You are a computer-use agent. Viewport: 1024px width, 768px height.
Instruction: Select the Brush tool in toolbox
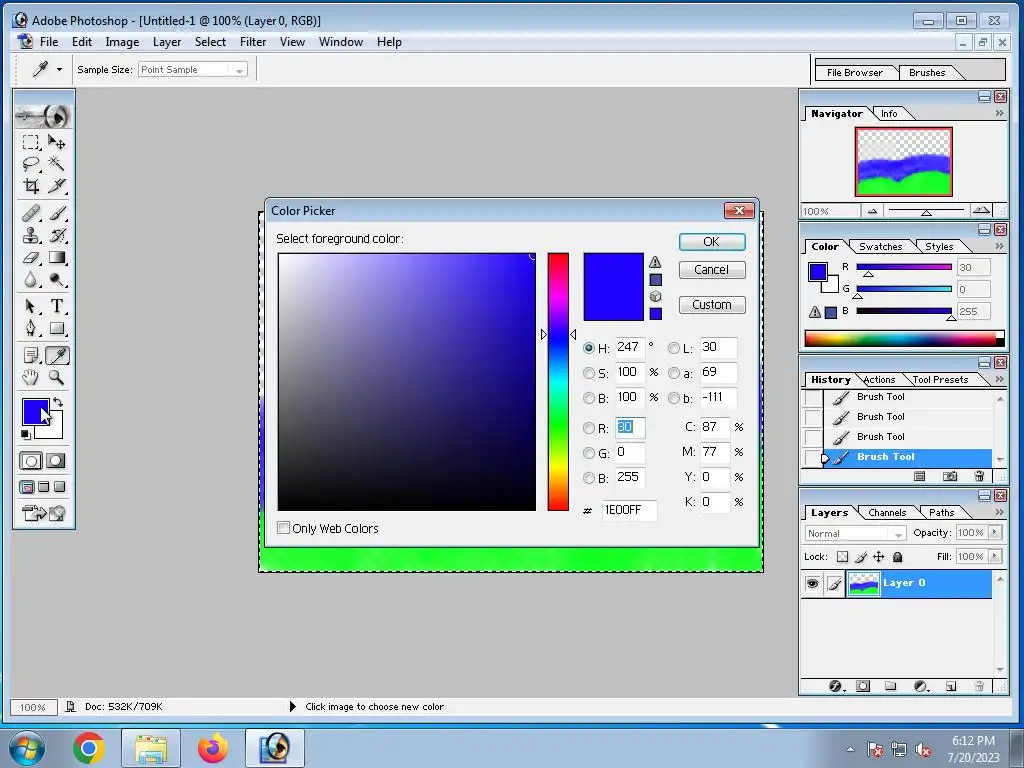[x=57, y=213]
